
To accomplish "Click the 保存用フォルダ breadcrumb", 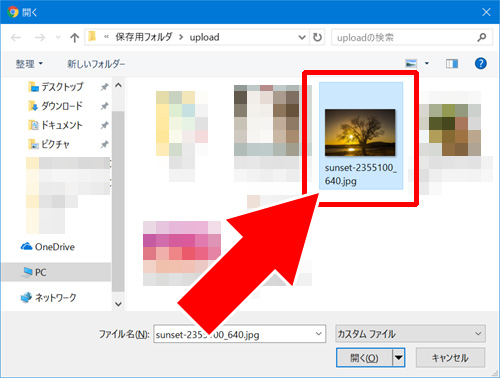I will pos(144,37).
